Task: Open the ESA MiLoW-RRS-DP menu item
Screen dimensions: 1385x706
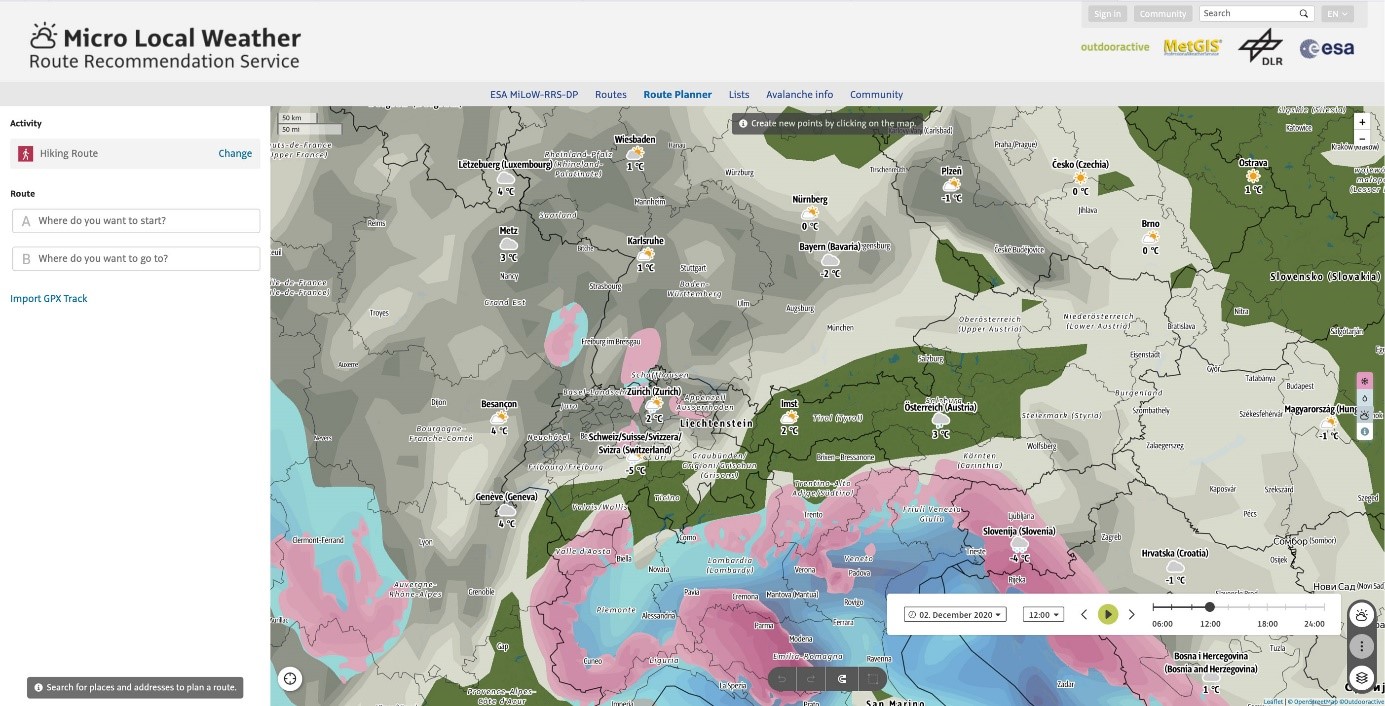Action: pos(534,95)
